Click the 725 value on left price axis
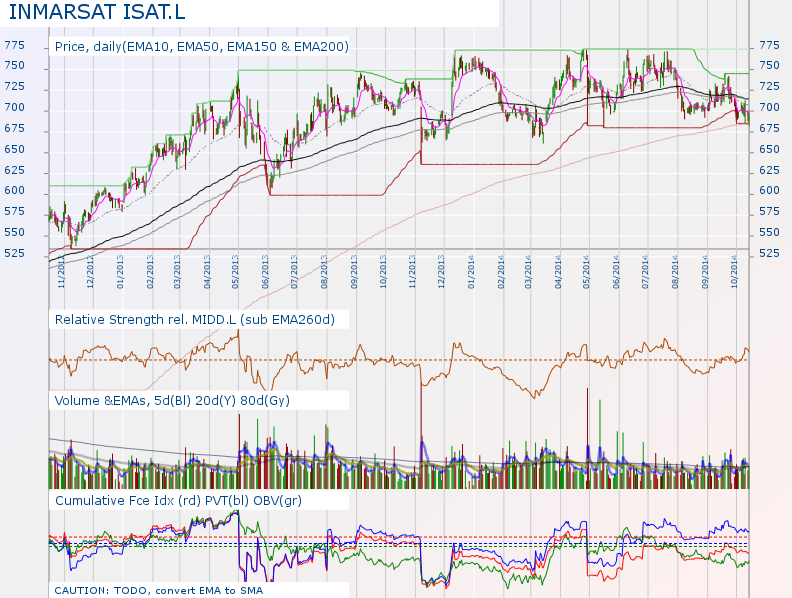792x598 pixels. 14,87
